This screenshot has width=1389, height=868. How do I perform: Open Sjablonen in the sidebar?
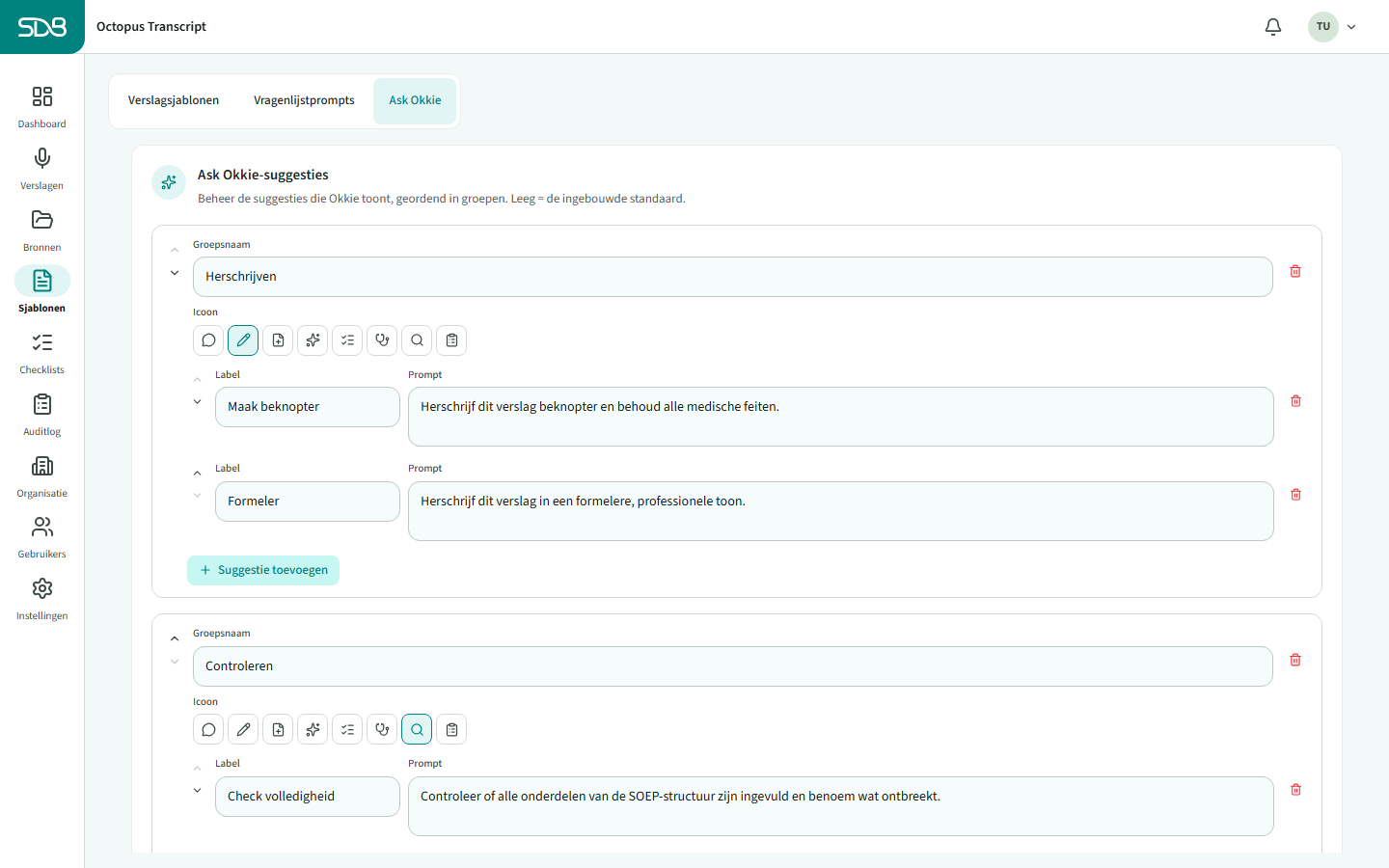click(x=41, y=290)
